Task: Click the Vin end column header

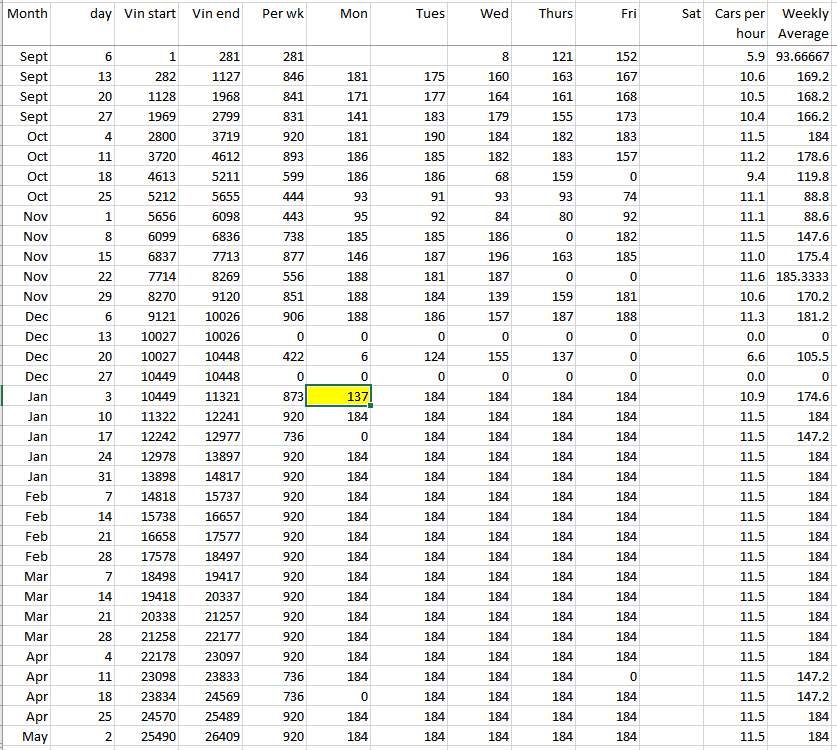Action: pos(215,14)
